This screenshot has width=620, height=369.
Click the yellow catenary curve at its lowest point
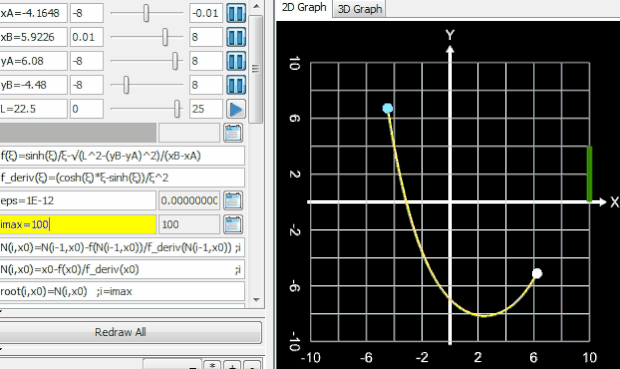484,315
